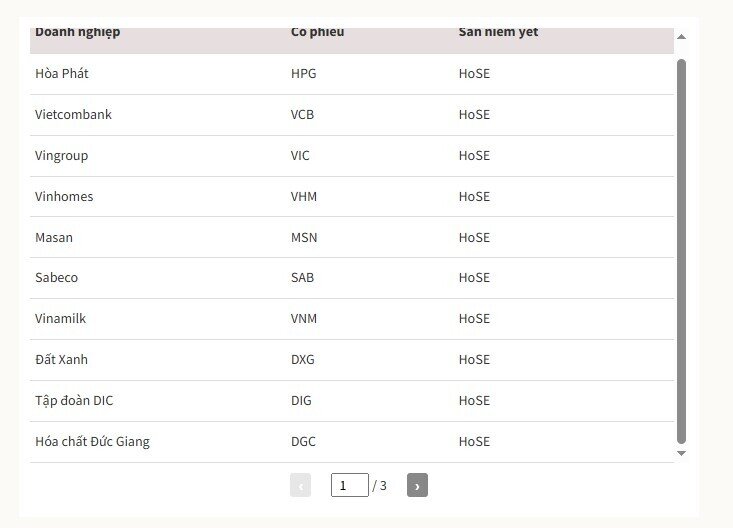Click the scrollbar down arrow

click(681, 453)
